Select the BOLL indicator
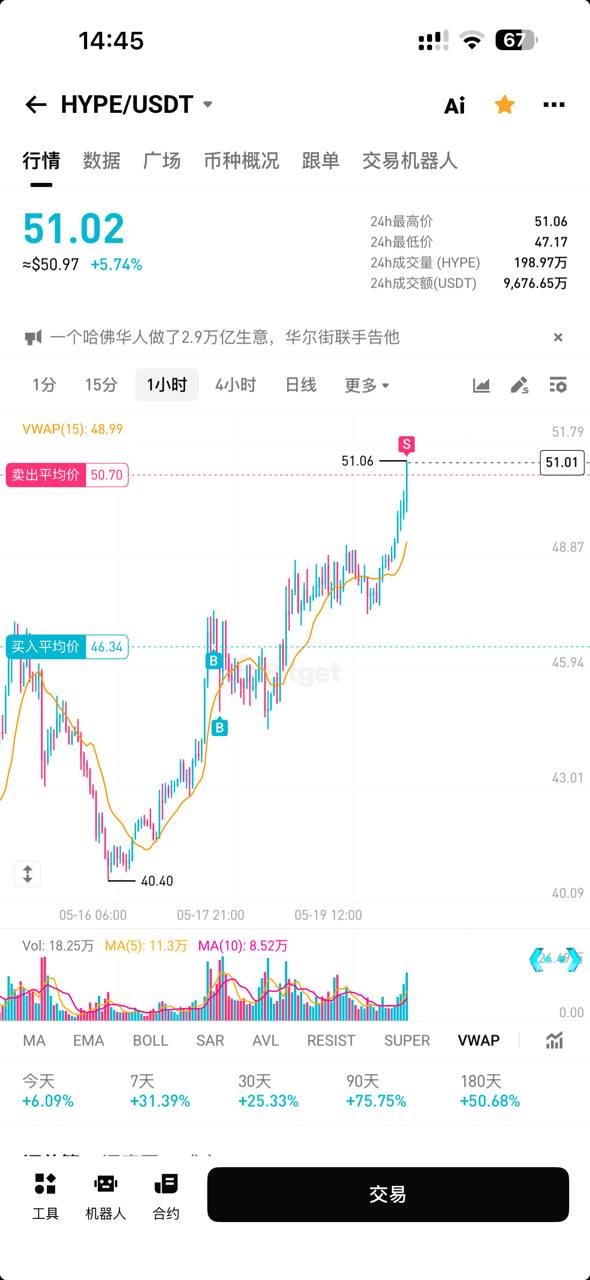 coord(151,1040)
